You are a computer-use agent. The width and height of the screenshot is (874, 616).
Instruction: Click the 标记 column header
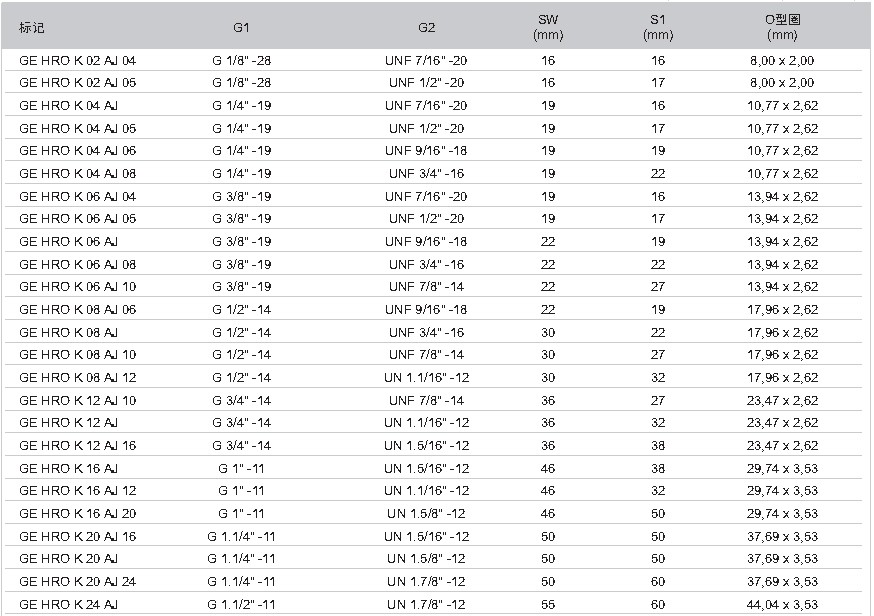31,27
